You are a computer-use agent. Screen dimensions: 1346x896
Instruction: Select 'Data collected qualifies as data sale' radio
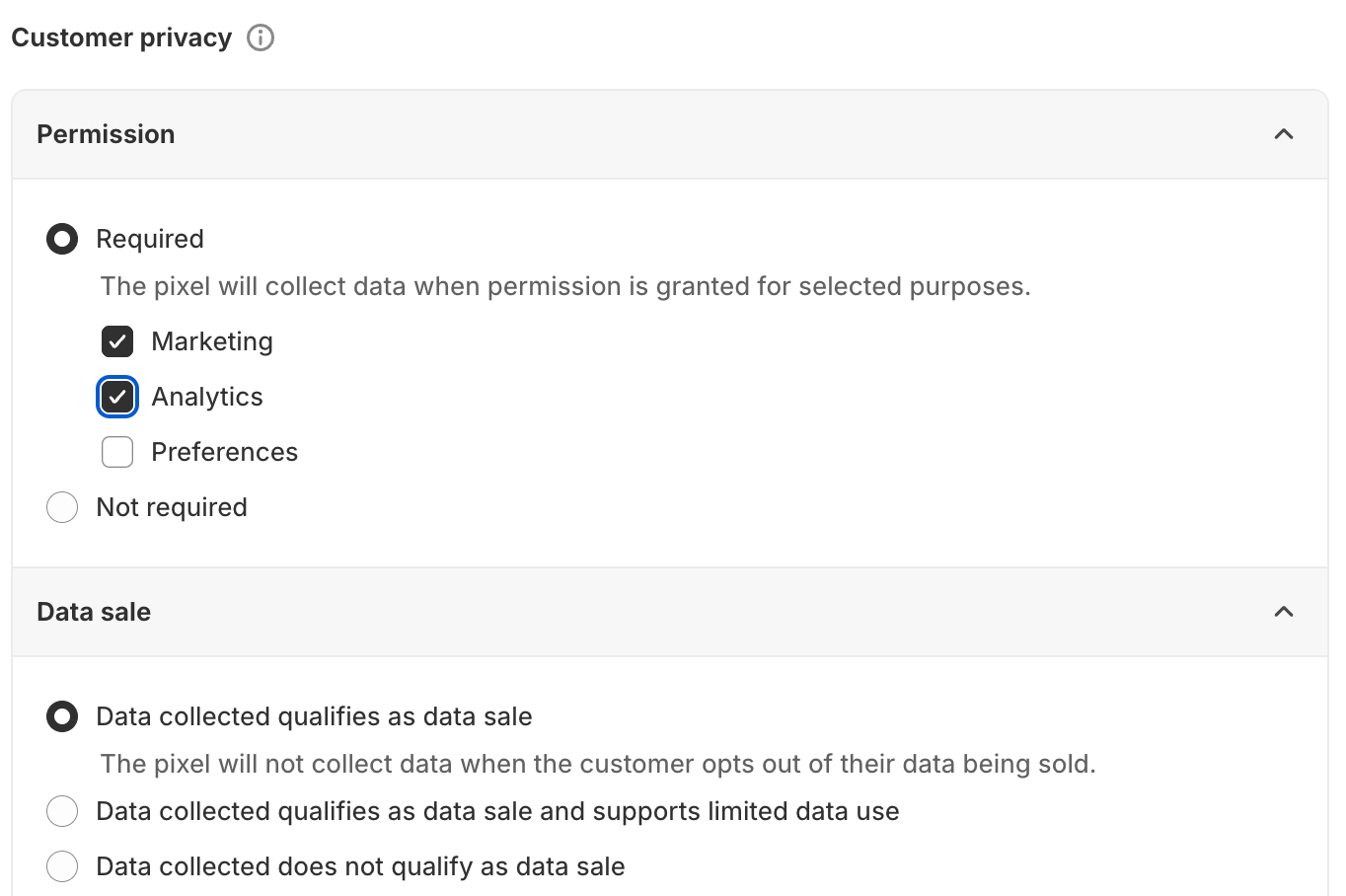tap(62, 716)
